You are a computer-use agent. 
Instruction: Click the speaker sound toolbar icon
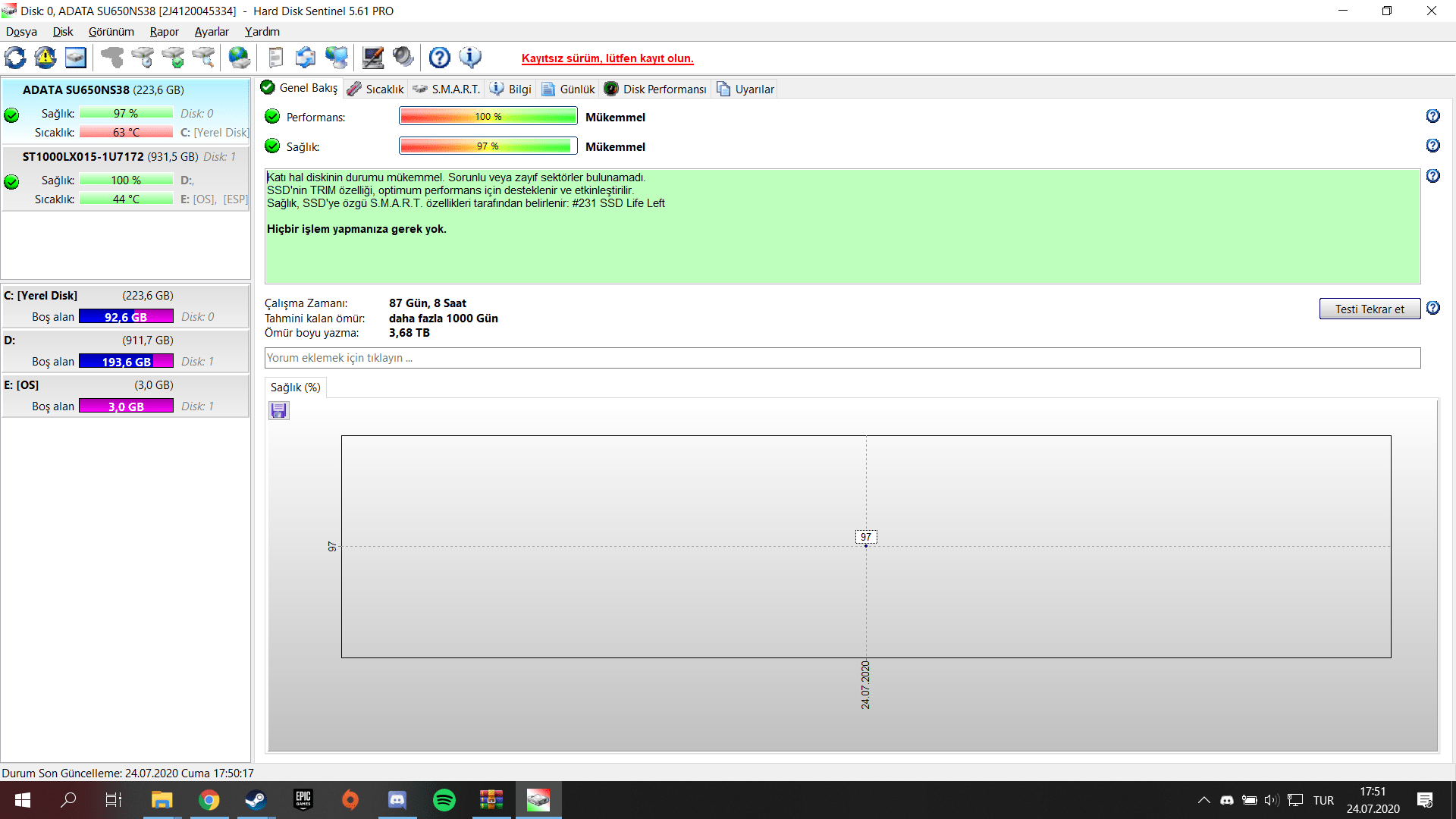403,58
